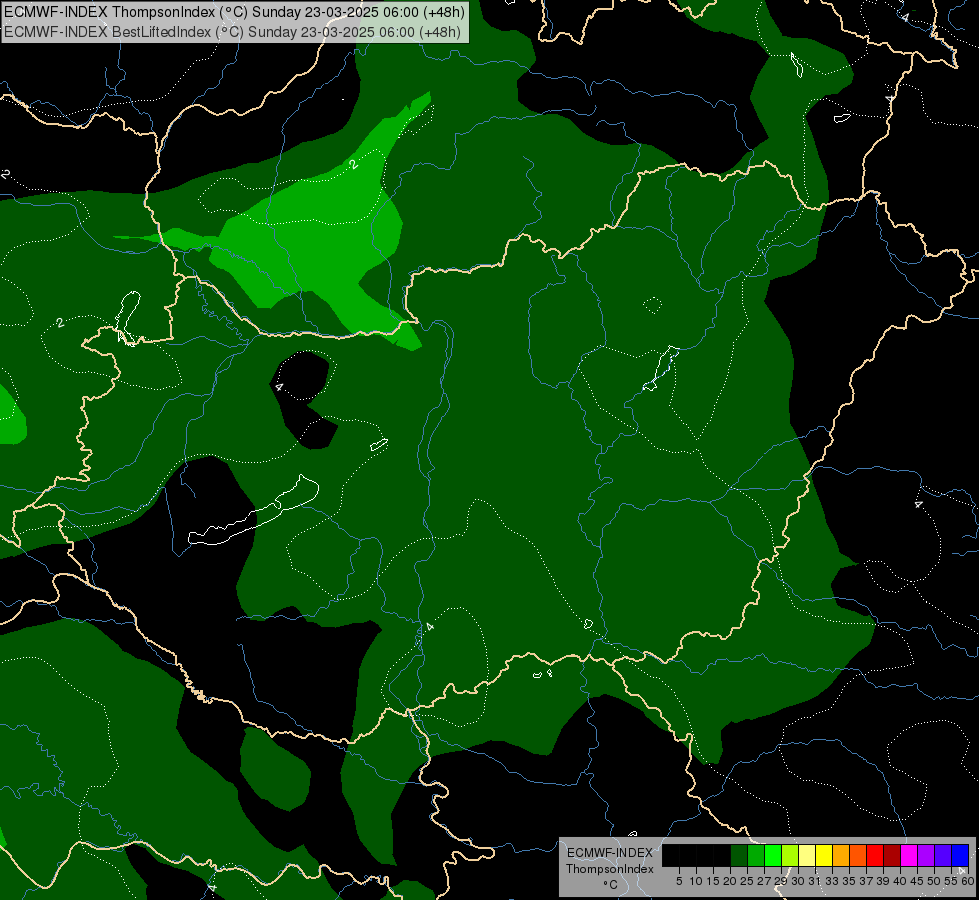Viewport: 979px width, 900px height.
Task: Click the legend tick value 55
Action: click(x=951, y=881)
